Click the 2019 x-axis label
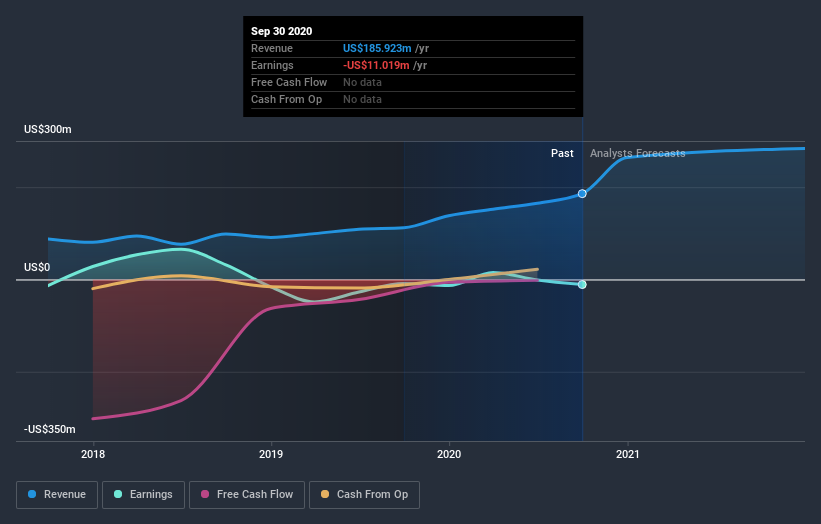 271,454
